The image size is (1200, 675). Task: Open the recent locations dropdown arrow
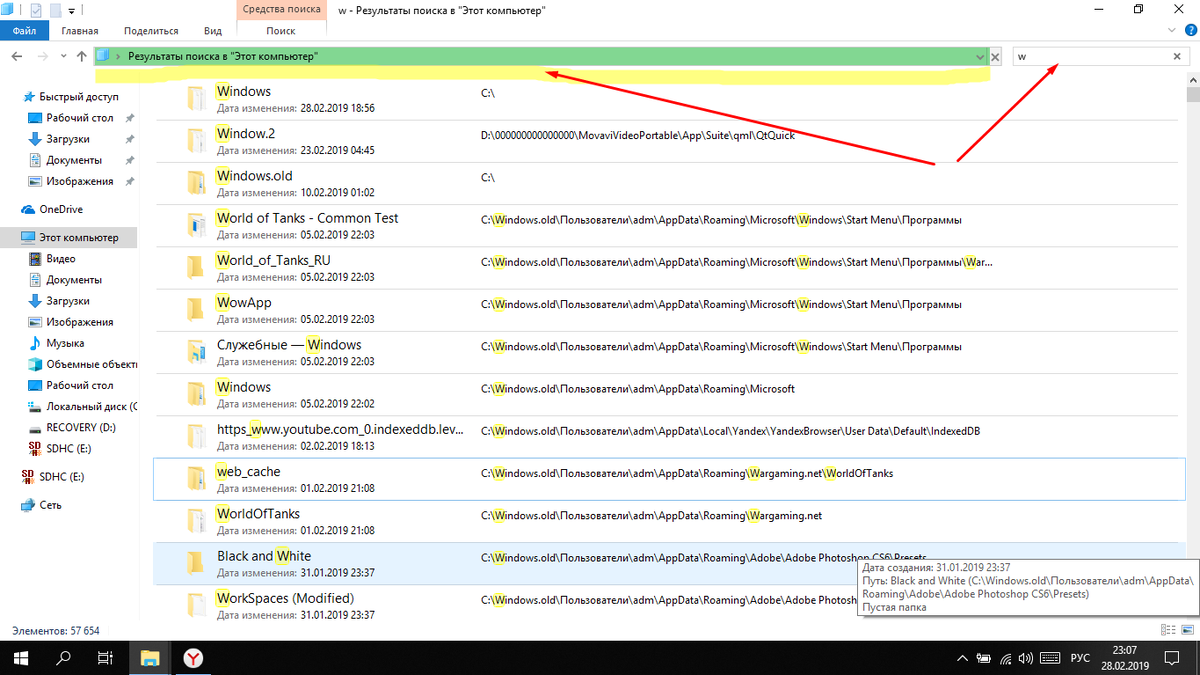click(64, 57)
